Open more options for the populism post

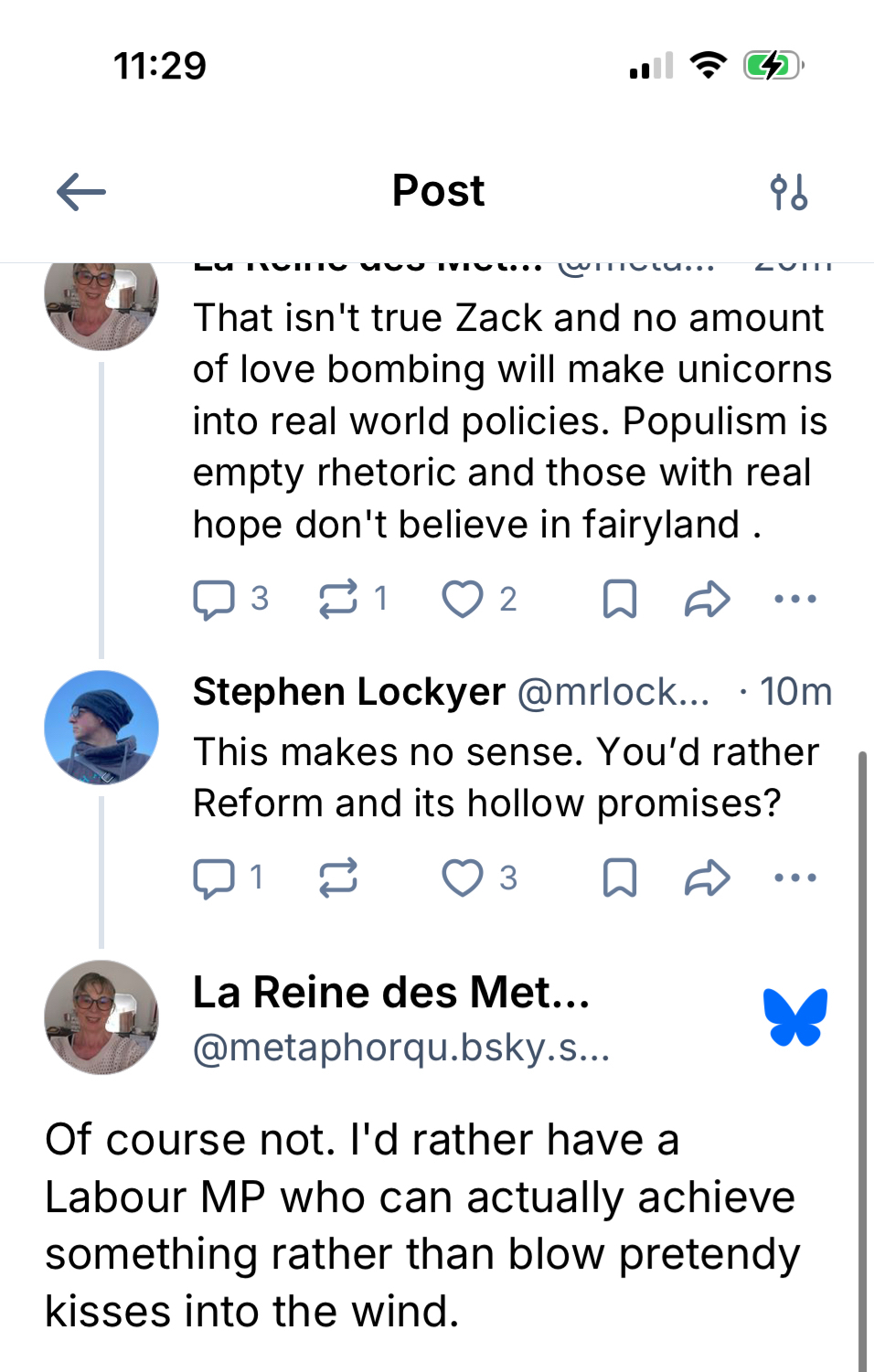click(794, 600)
